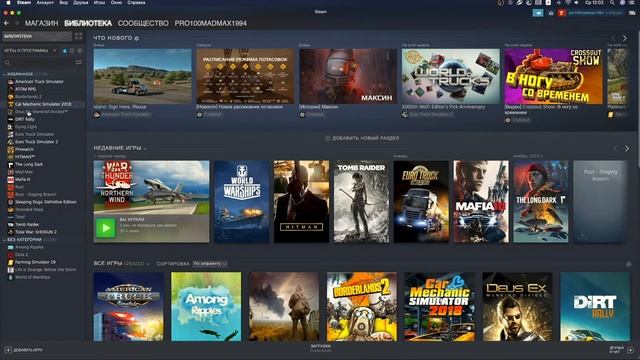Collapse Без категории section in sidebar
Image resolution: width=640 pixels, height=360 pixels.
[4, 240]
